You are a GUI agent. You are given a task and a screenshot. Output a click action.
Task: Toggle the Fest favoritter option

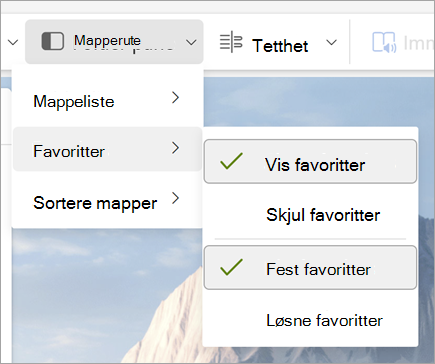pyautogui.click(x=310, y=268)
